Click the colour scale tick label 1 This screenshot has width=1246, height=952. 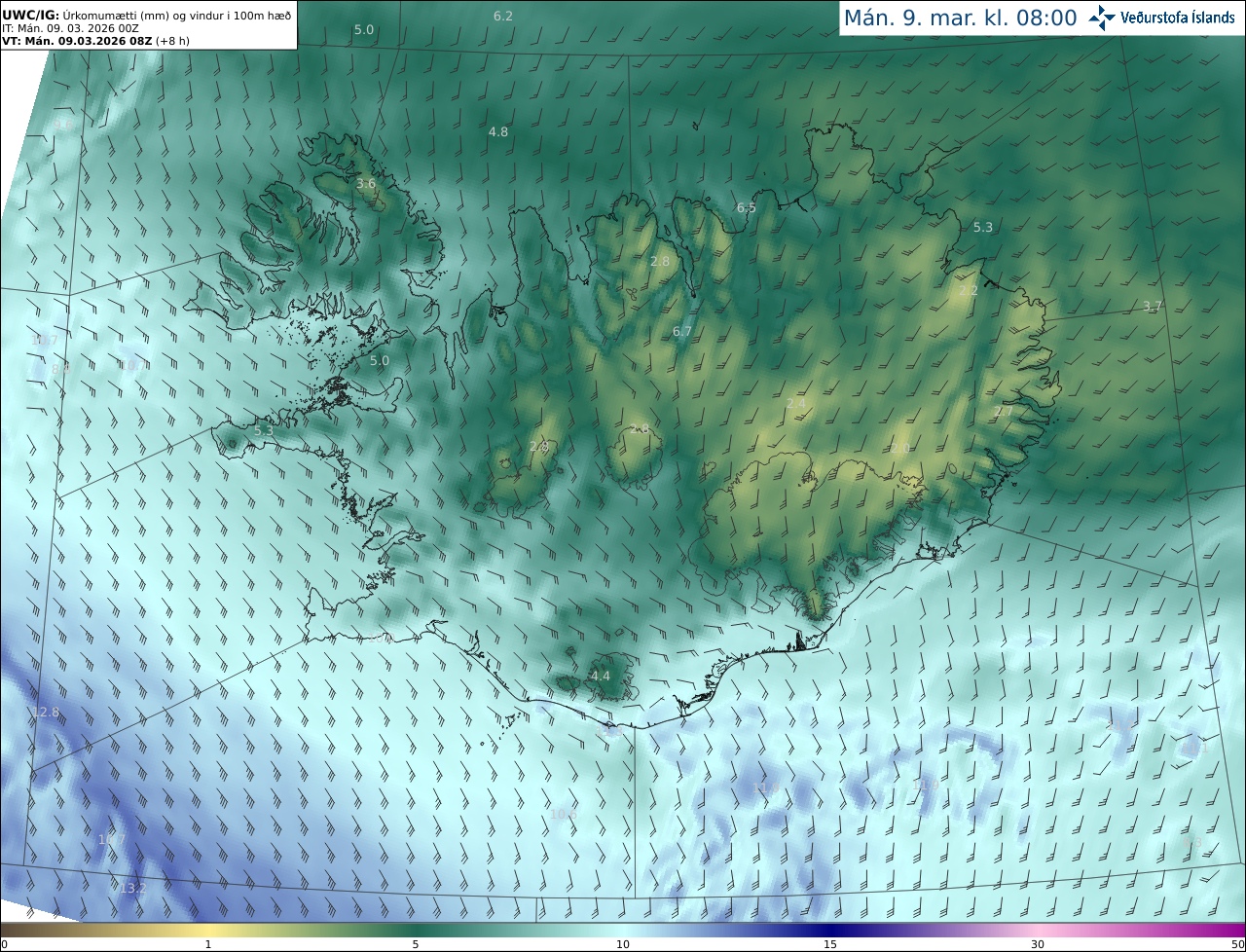208,944
